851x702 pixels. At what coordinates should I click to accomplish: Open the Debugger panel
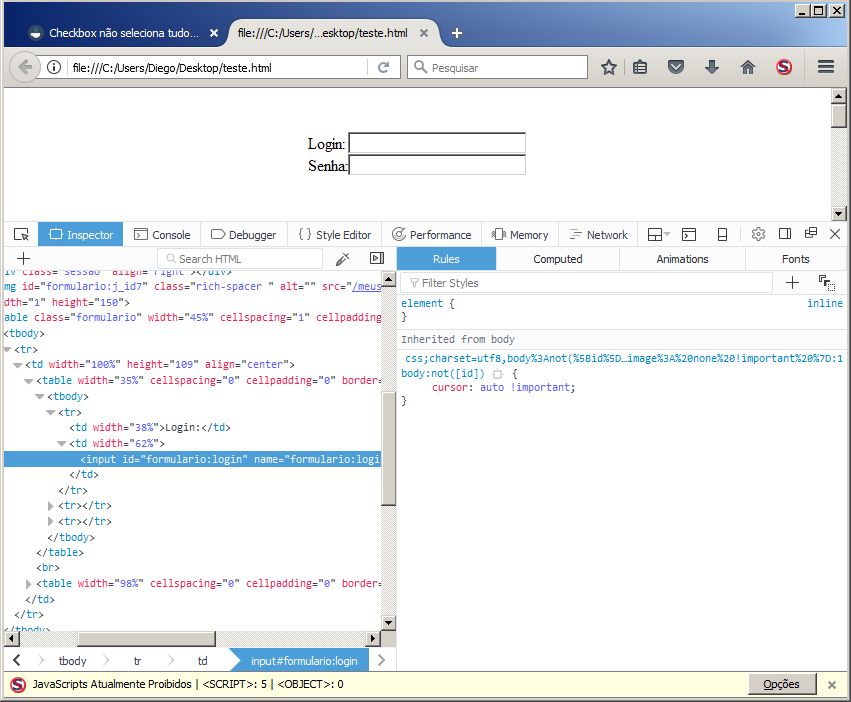pyautogui.click(x=243, y=235)
